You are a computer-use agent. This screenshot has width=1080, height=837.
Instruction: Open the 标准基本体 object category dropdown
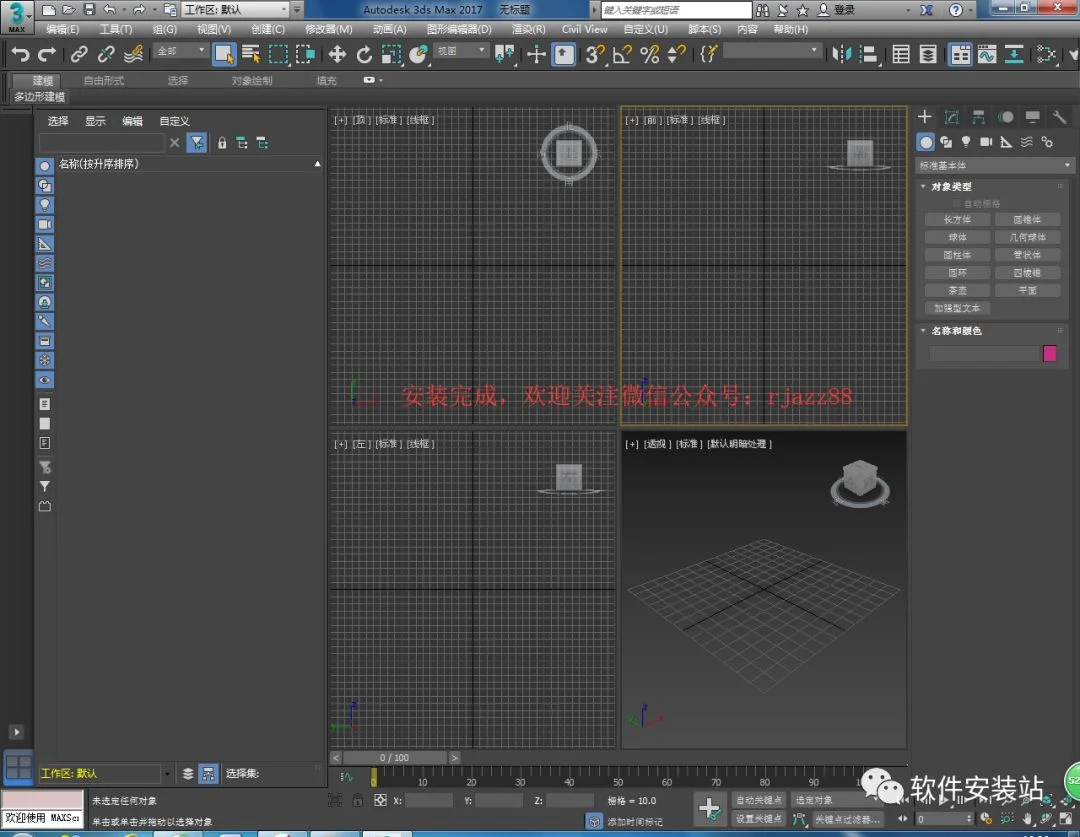pyautogui.click(x=994, y=165)
